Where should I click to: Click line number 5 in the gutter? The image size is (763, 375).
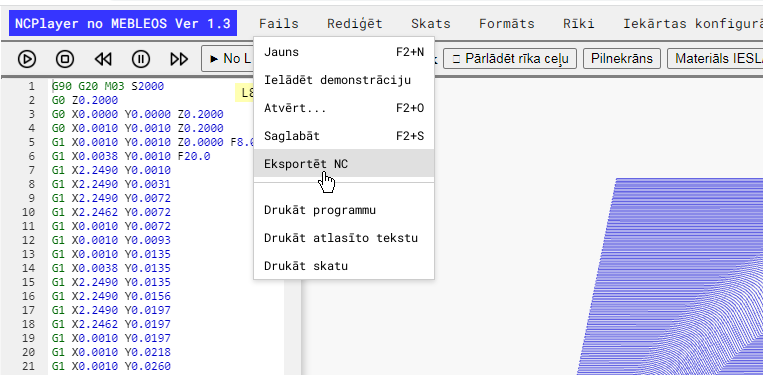pos(32,143)
